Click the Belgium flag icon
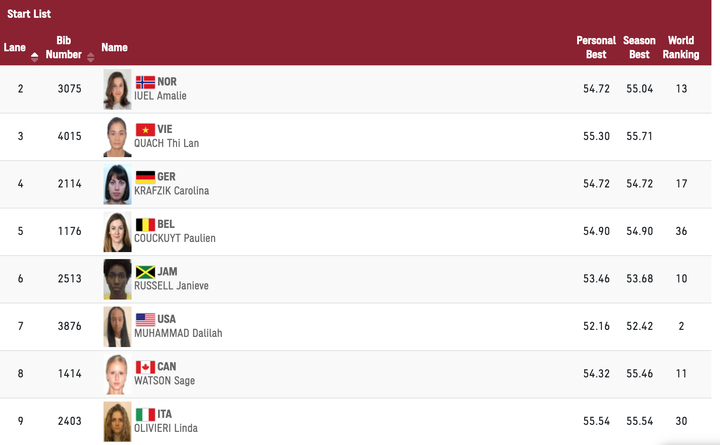 click(145, 224)
